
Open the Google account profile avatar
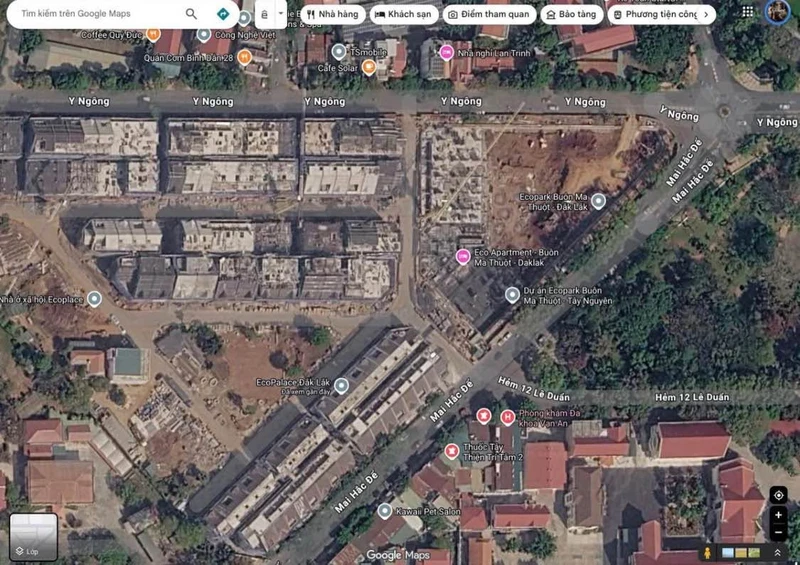coord(778,12)
